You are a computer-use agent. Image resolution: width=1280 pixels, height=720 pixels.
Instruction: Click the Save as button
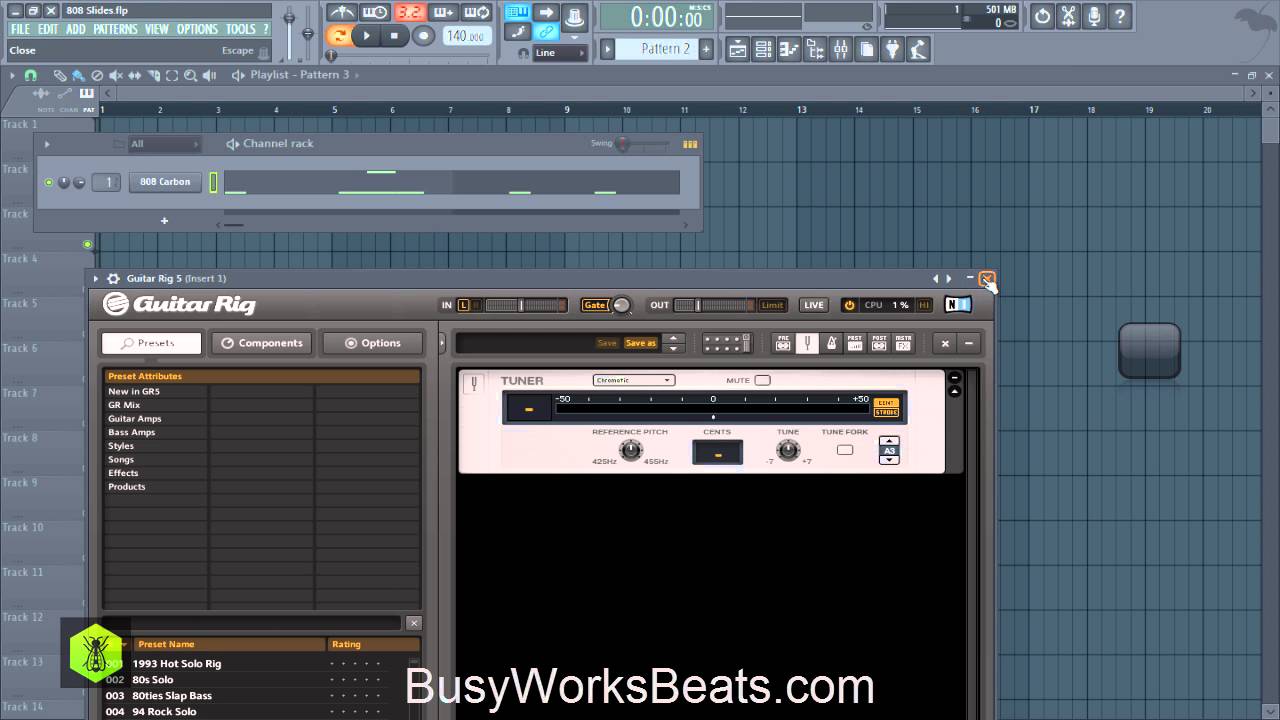(x=640, y=343)
